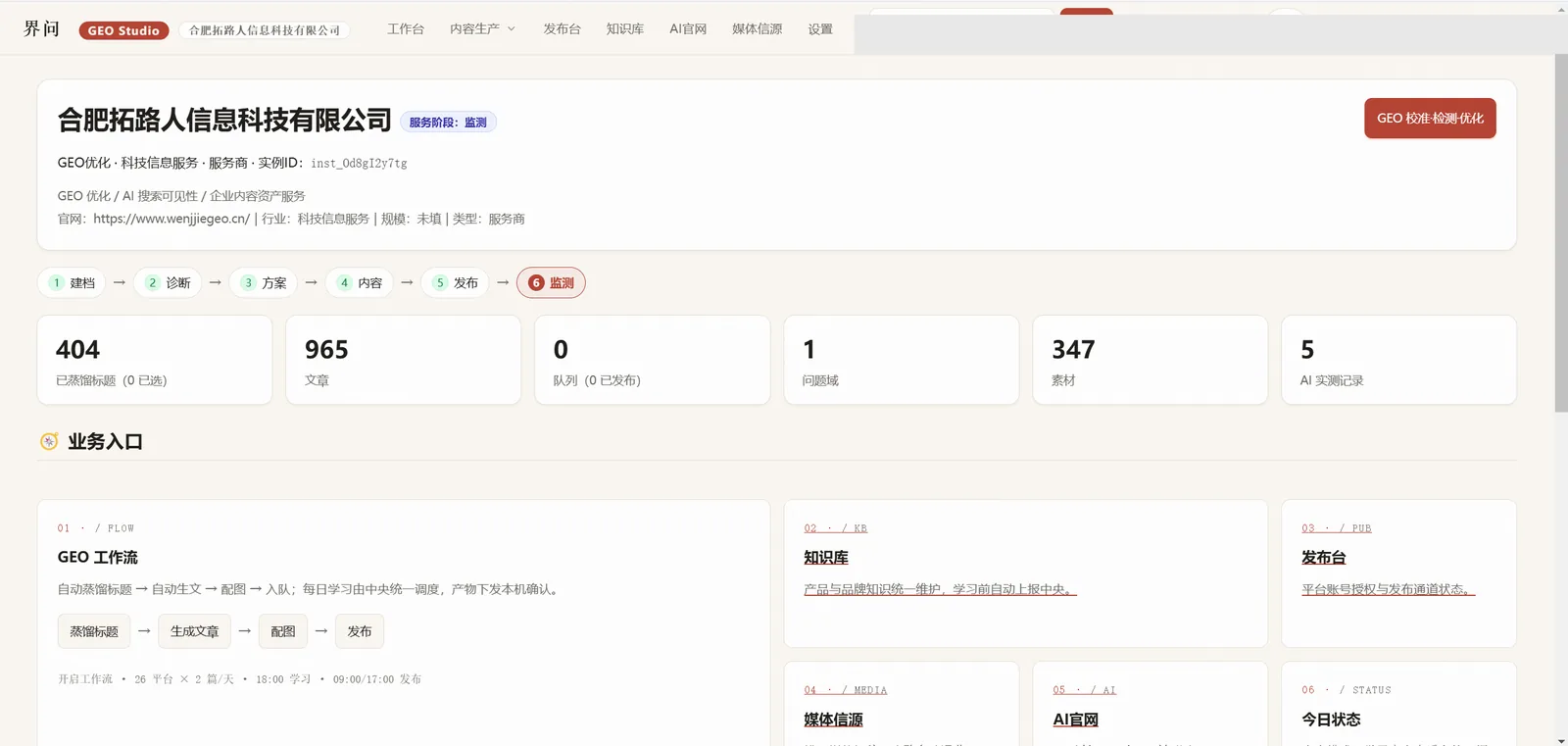
Task: Go to step 3 方案
Action: [264, 282]
